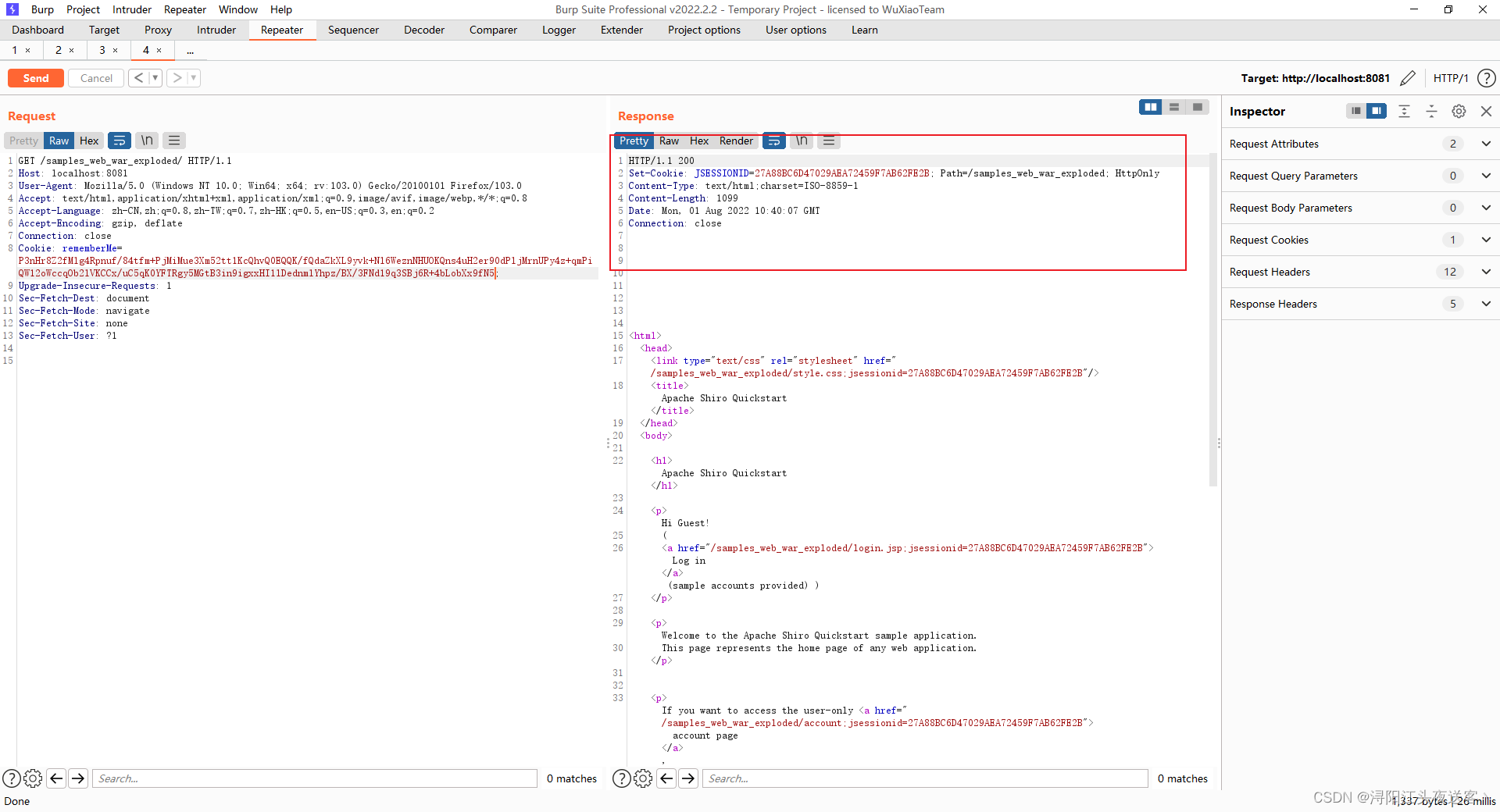Switch Response view to Raw

coord(669,141)
